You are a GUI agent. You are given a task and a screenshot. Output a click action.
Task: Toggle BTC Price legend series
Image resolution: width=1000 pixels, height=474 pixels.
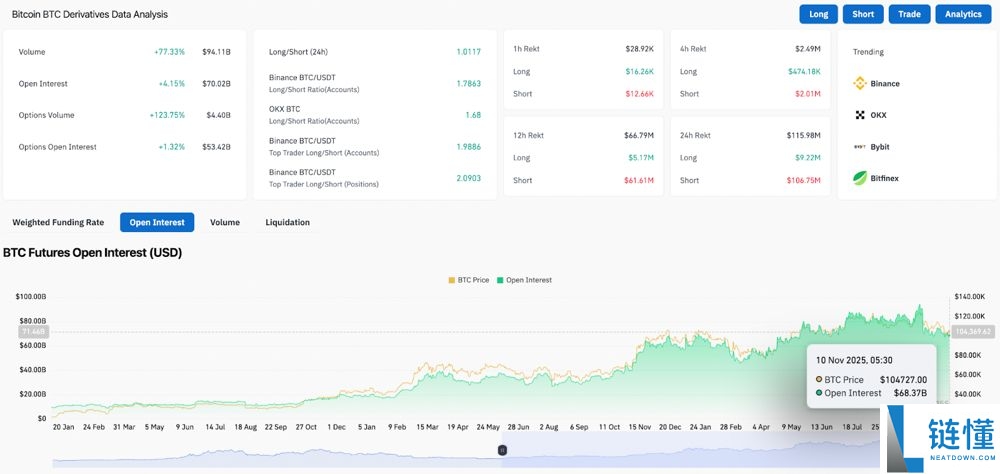468,280
